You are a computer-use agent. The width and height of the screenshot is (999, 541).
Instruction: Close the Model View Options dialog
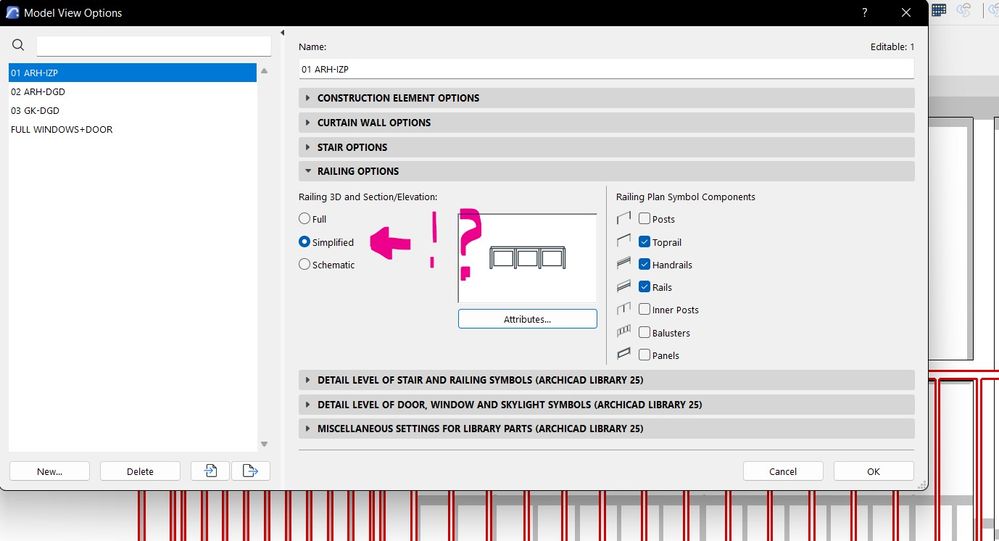[x=906, y=13]
